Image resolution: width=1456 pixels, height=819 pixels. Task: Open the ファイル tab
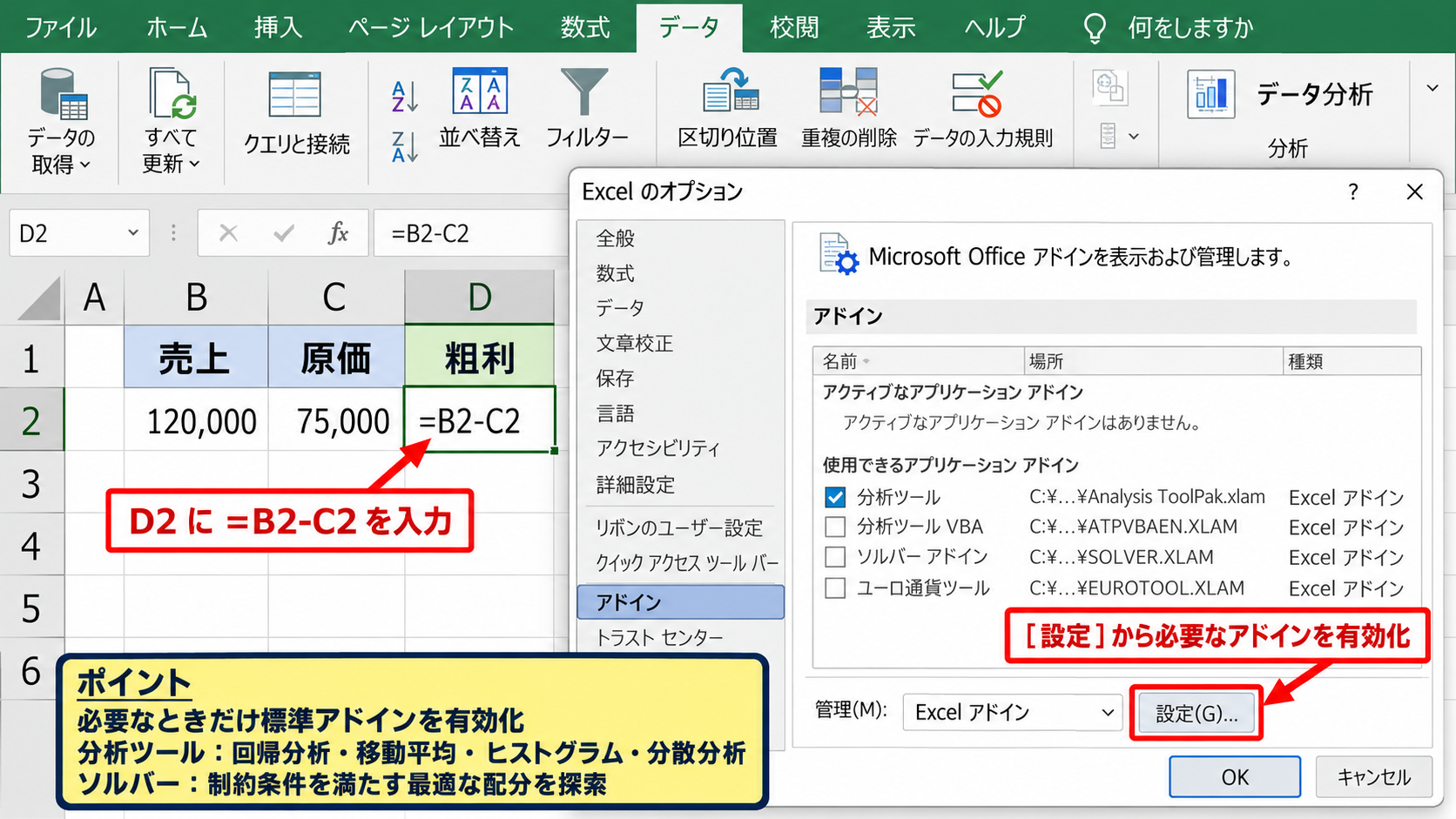coord(61,28)
